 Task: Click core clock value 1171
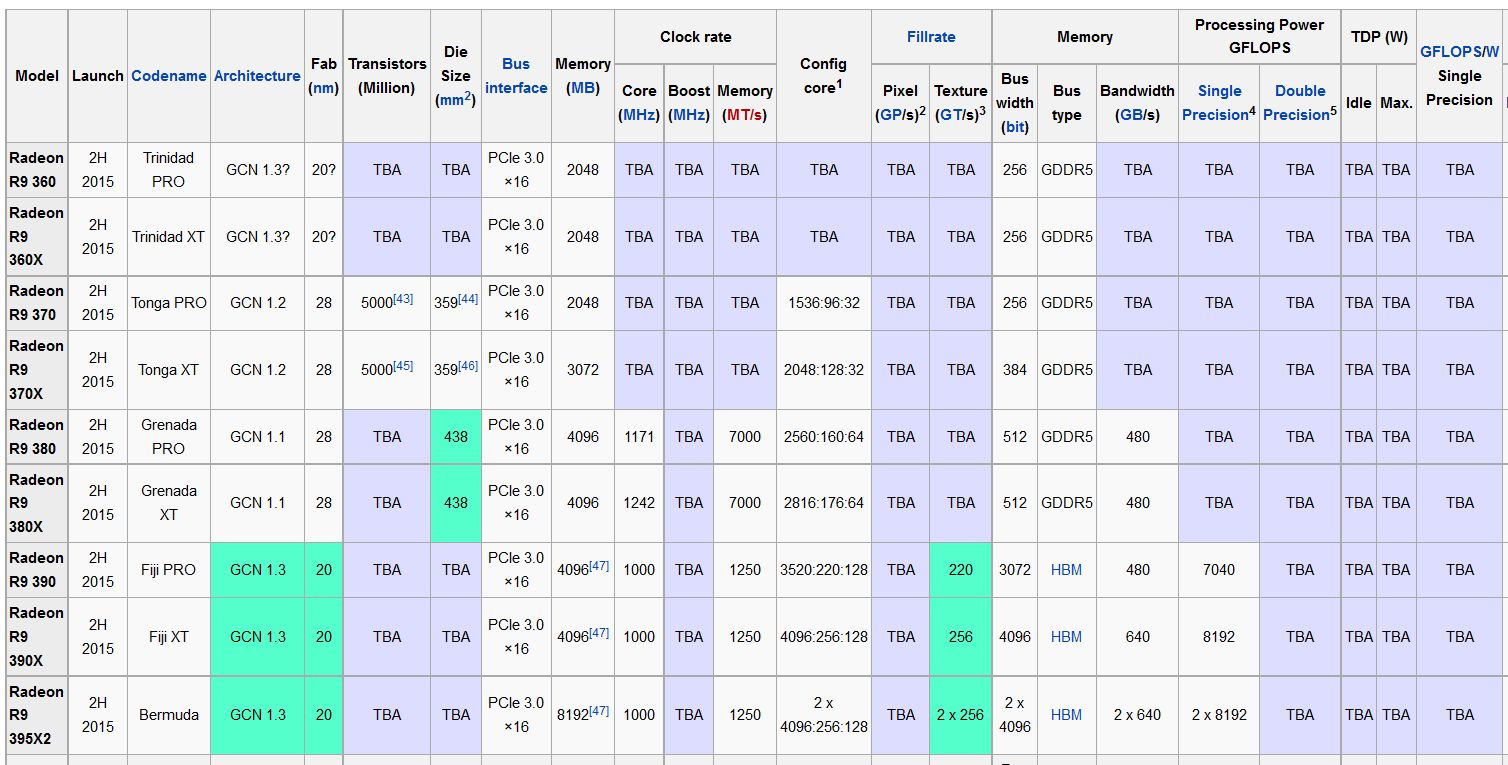(x=639, y=437)
